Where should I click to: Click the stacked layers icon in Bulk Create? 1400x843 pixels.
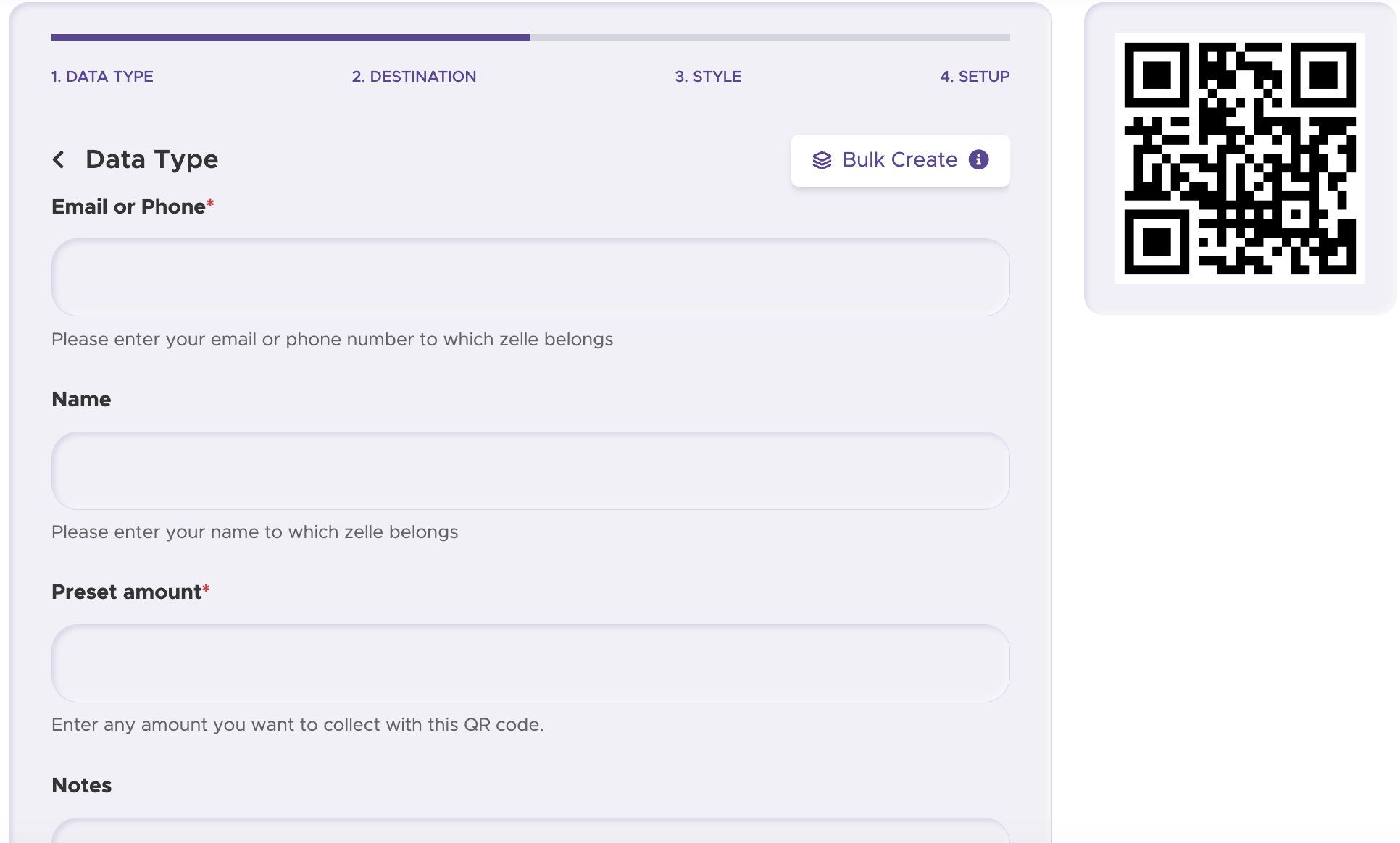[x=822, y=160]
